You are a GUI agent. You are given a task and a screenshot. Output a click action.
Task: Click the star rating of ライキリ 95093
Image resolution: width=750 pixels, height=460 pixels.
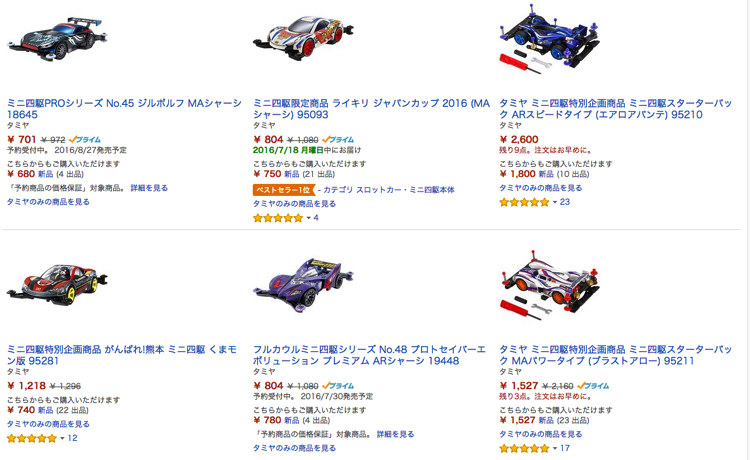coord(278,218)
